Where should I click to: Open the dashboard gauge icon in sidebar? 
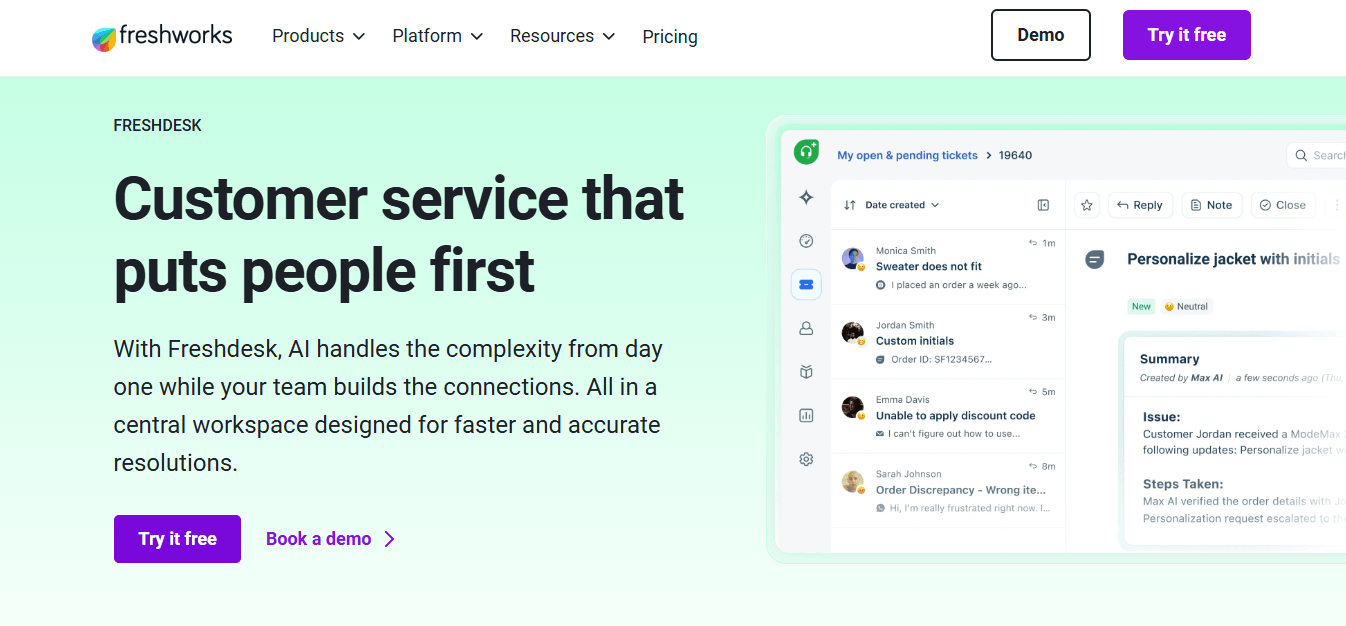806,241
